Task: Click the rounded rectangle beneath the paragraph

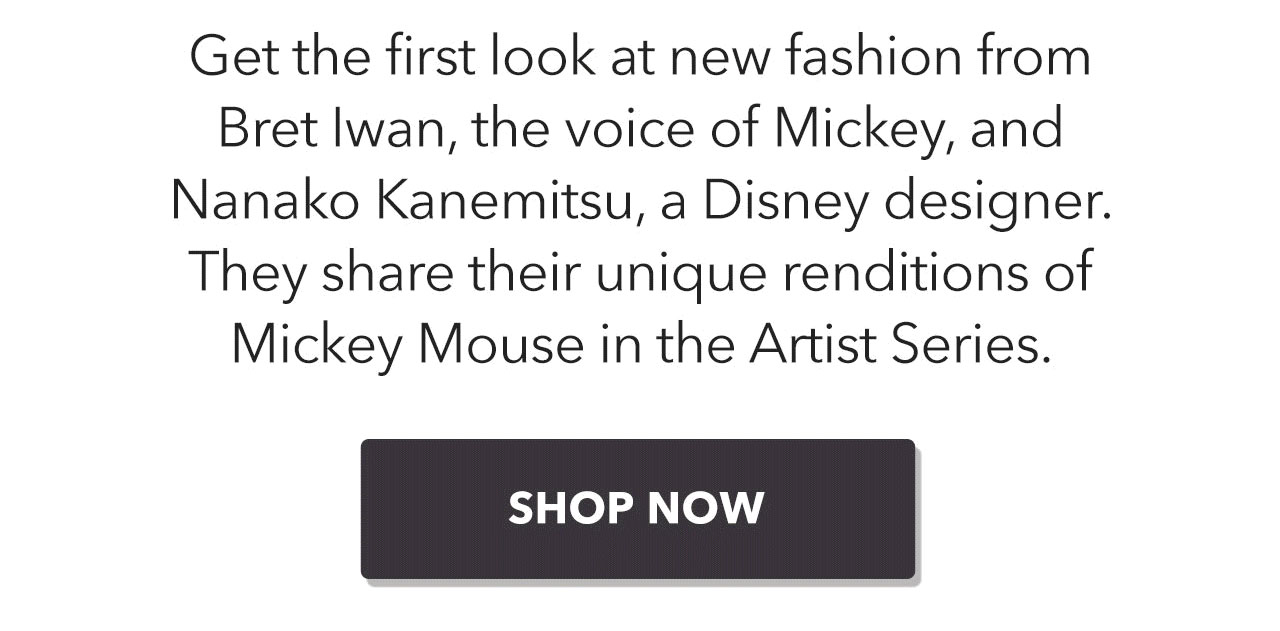Action: tap(639, 508)
